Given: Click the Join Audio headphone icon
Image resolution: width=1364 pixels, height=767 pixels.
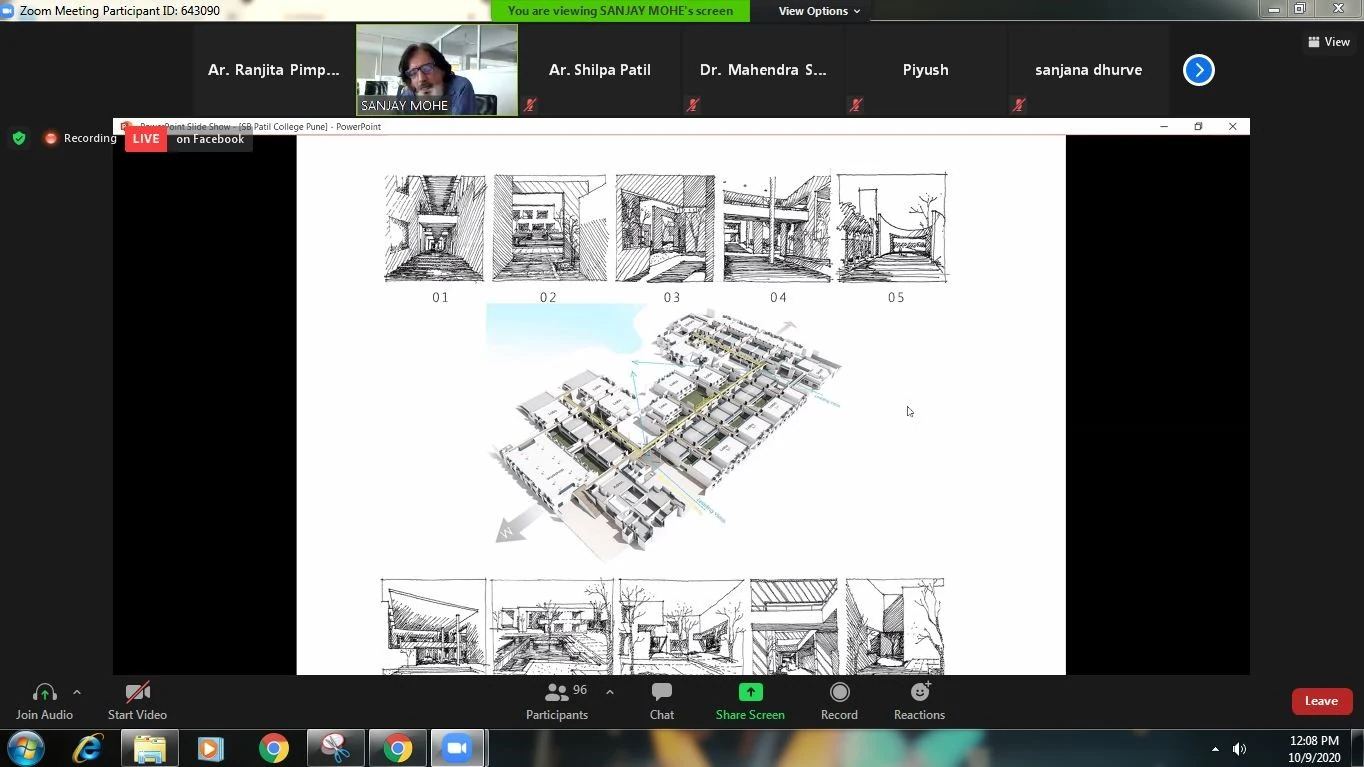Looking at the screenshot, I should click(x=44, y=692).
